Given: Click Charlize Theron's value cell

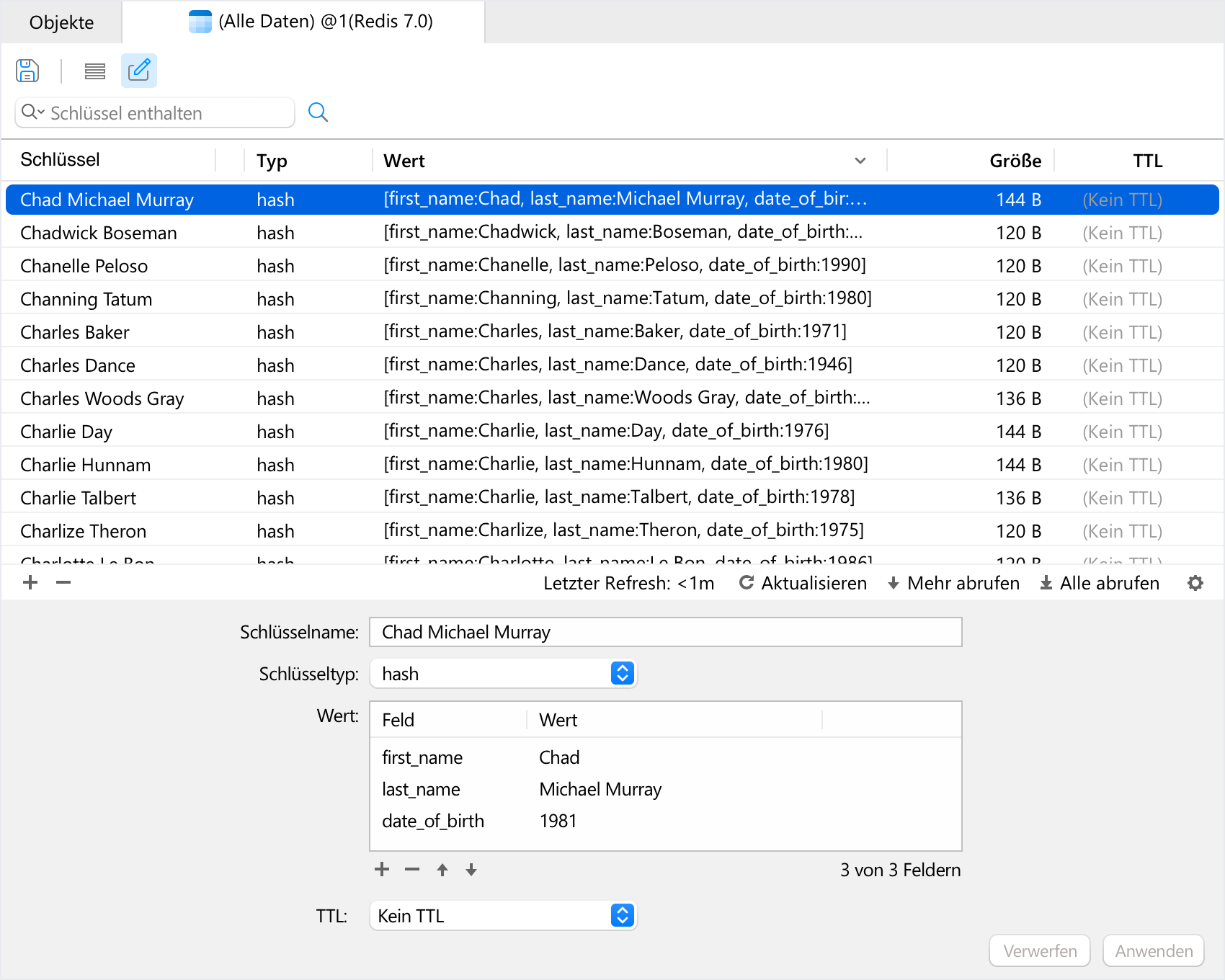Looking at the screenshot, I should pos(624,530).
